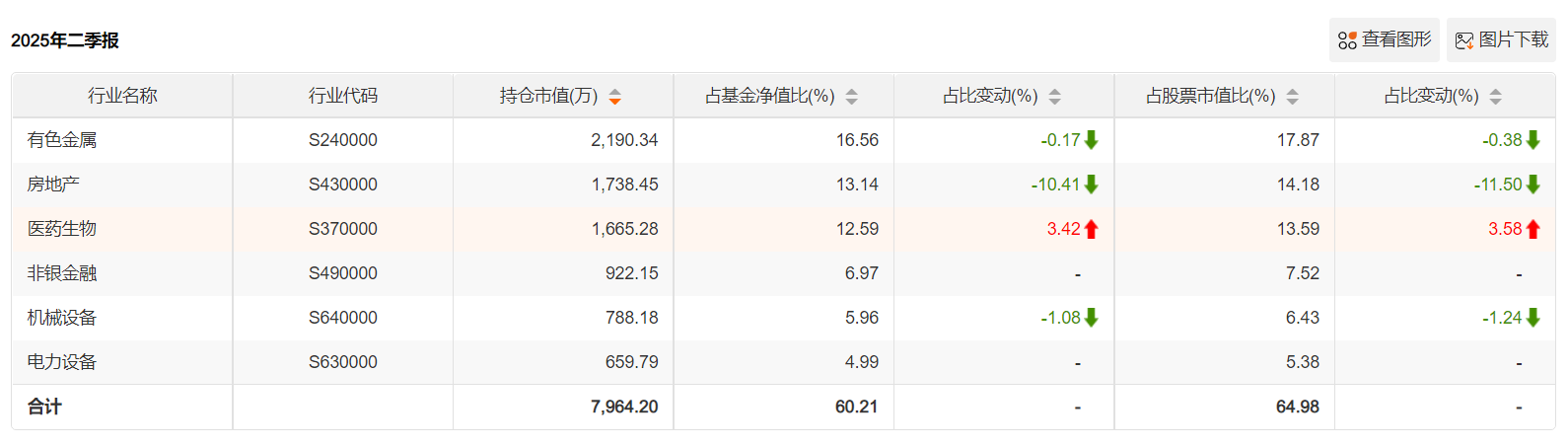1568x446 pixels.
Task: Open 查看图形 chart view button
Action: tap(1385, 40)
